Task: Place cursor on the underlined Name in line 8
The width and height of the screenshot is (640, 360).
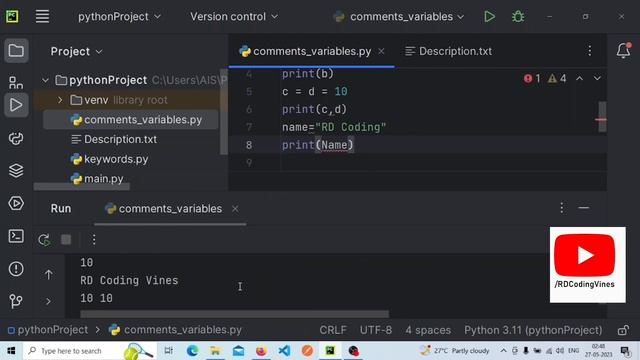Action: tap(334, 145)
